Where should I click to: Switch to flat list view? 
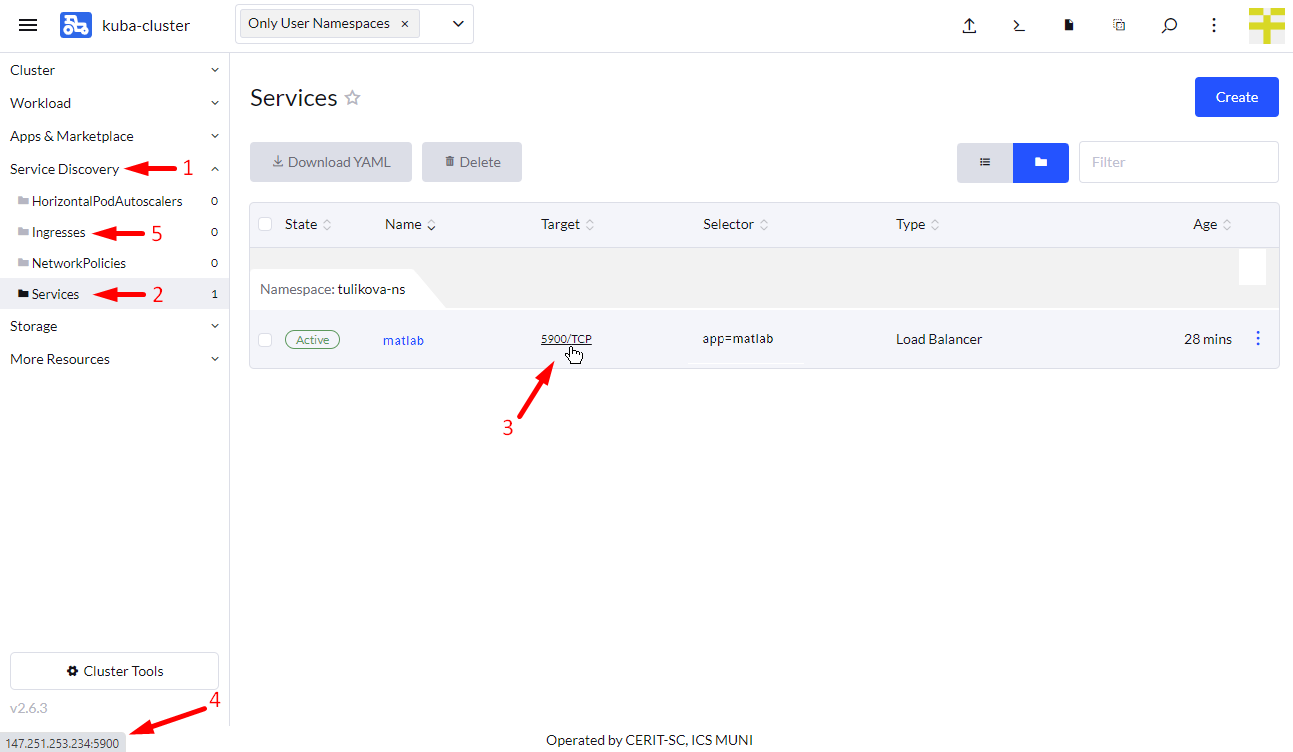[x=984, y=162]
